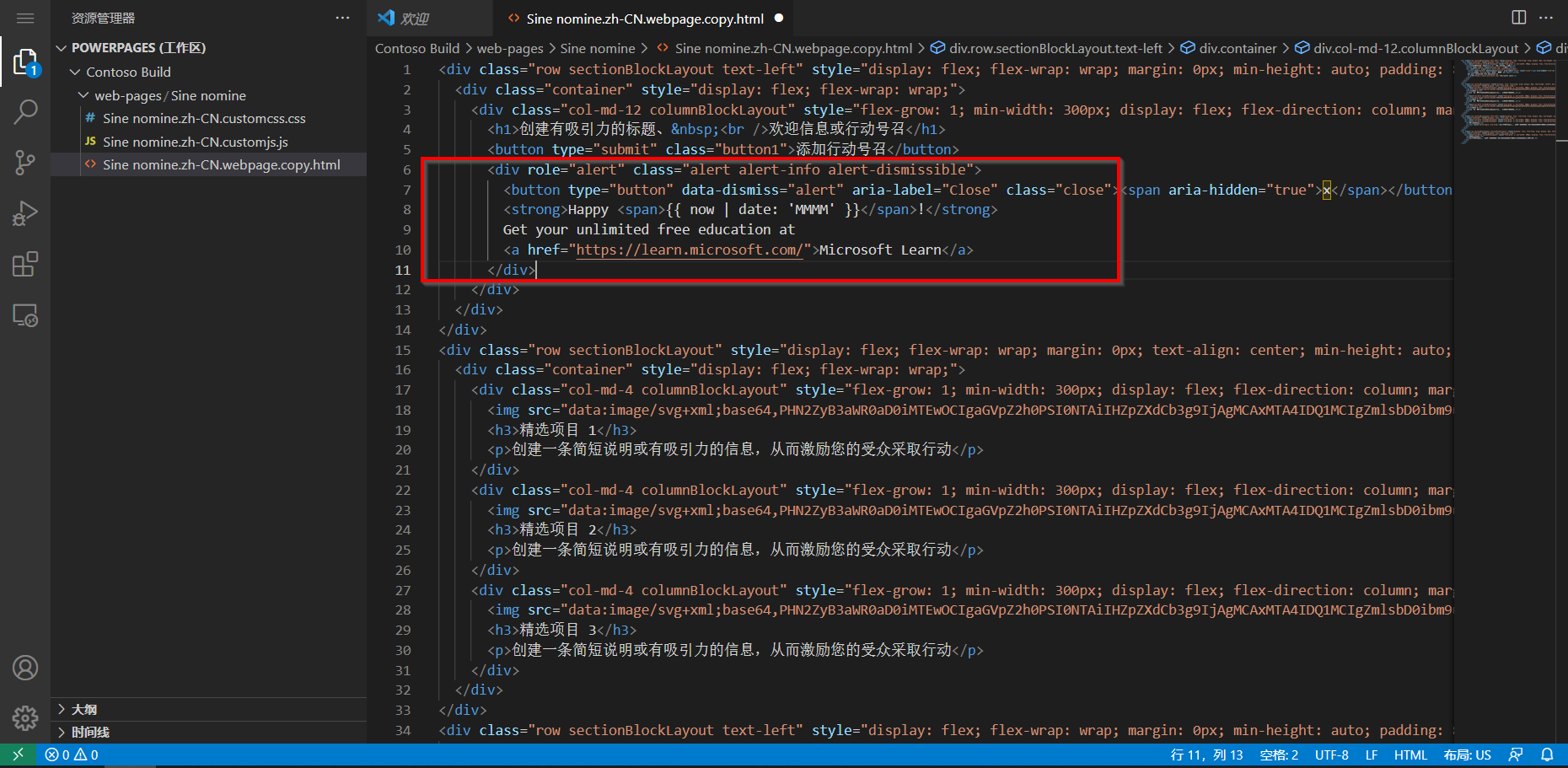Click 添加行动号召 button text on line 5
The image size is (1568, 768).
coord(841,149)
